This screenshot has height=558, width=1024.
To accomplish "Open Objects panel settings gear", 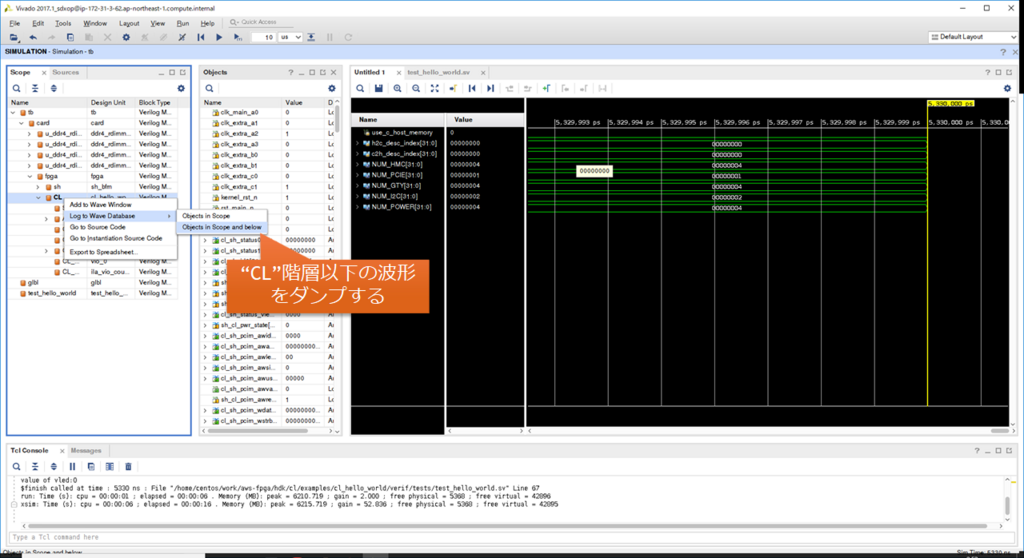I will pyautogui.click(x=332, y=88).
